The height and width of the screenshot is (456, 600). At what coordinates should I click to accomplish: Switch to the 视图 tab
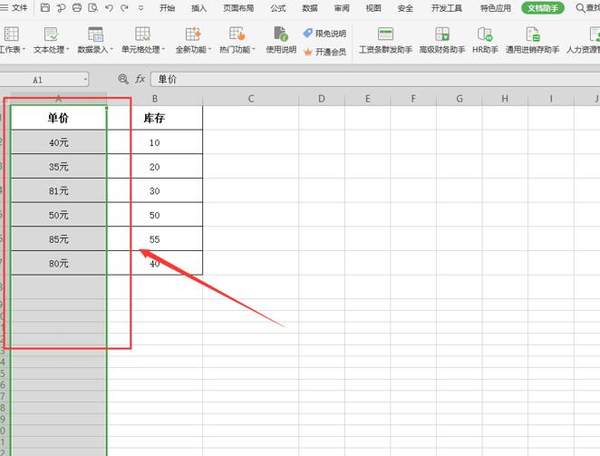pos(373,8)
